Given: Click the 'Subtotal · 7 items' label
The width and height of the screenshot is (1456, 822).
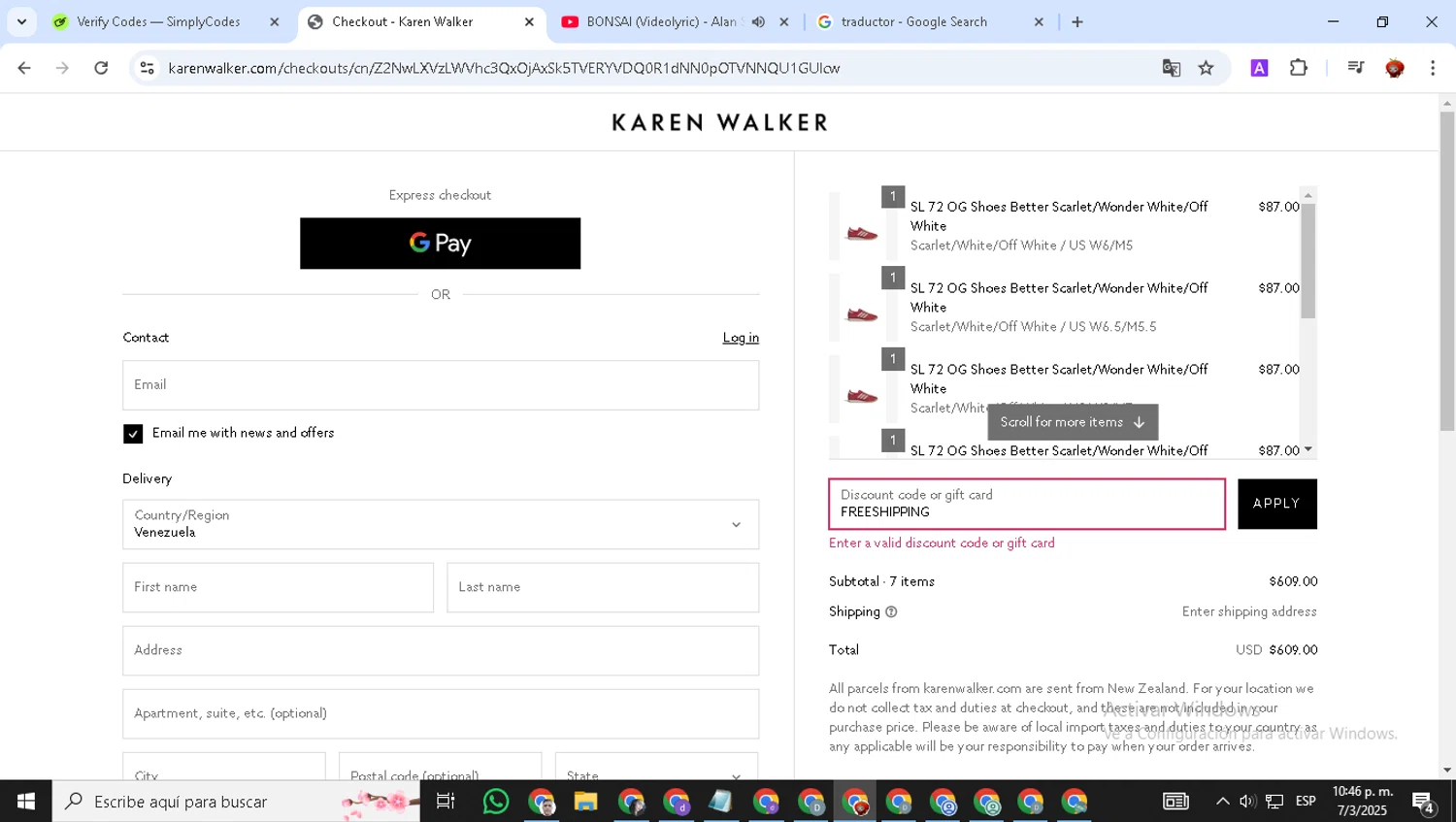Looking at the screenshot, I should [881, 581].
